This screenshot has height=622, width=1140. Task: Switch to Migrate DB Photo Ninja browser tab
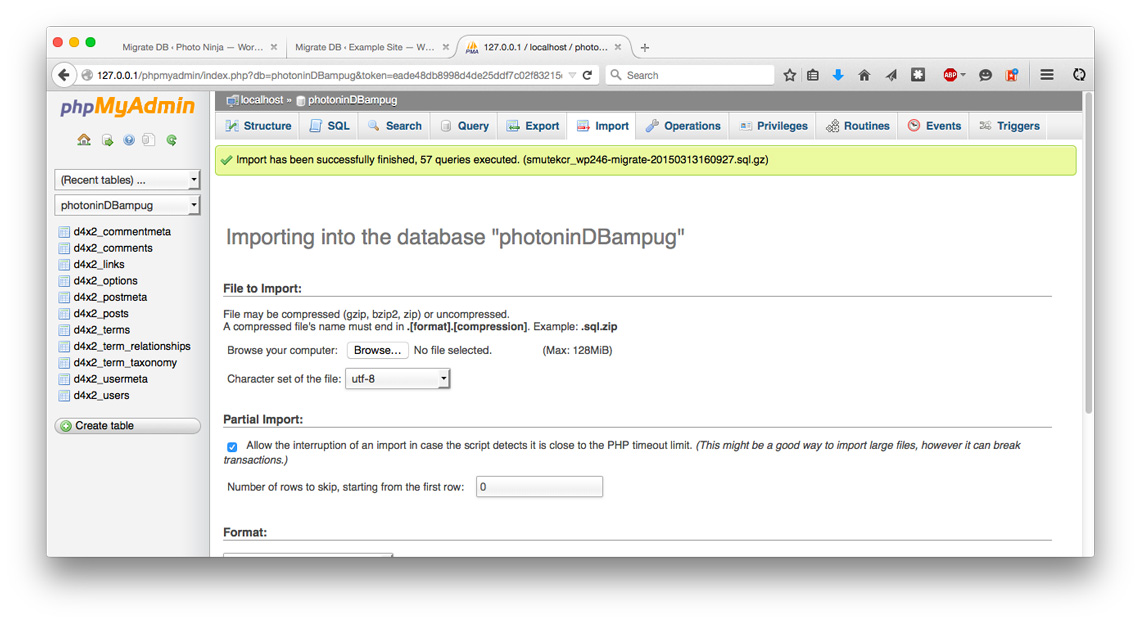[193, 47]
